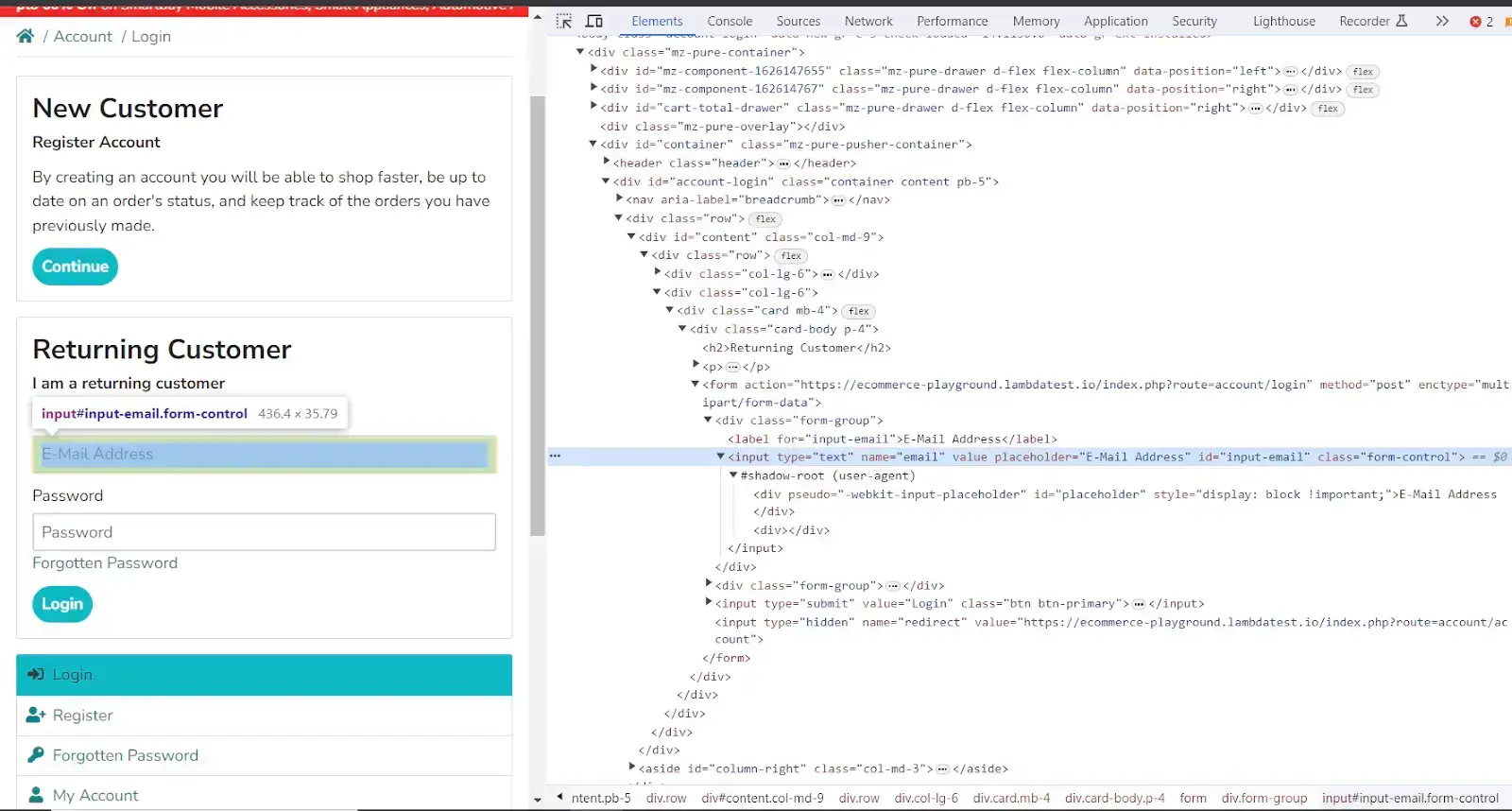Collapse the card-body p-4 div node
This screenshot has height=811, width=1512.
pyautogui.click(x=682, y=329)
